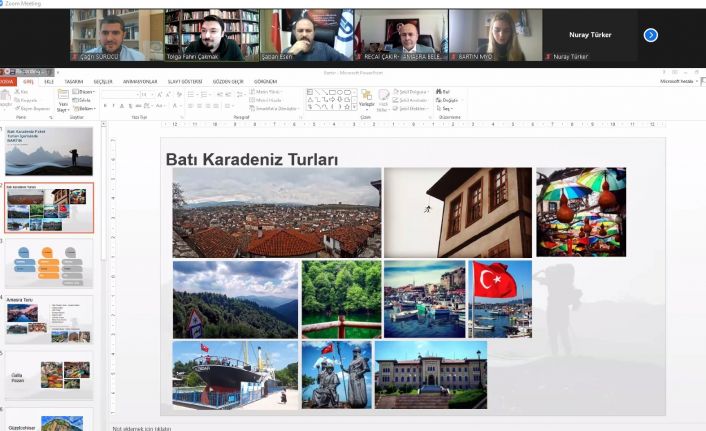Increase font size with larger A icon
The width and height of the screenshot is (706, 431).
(x=160, y=95)
